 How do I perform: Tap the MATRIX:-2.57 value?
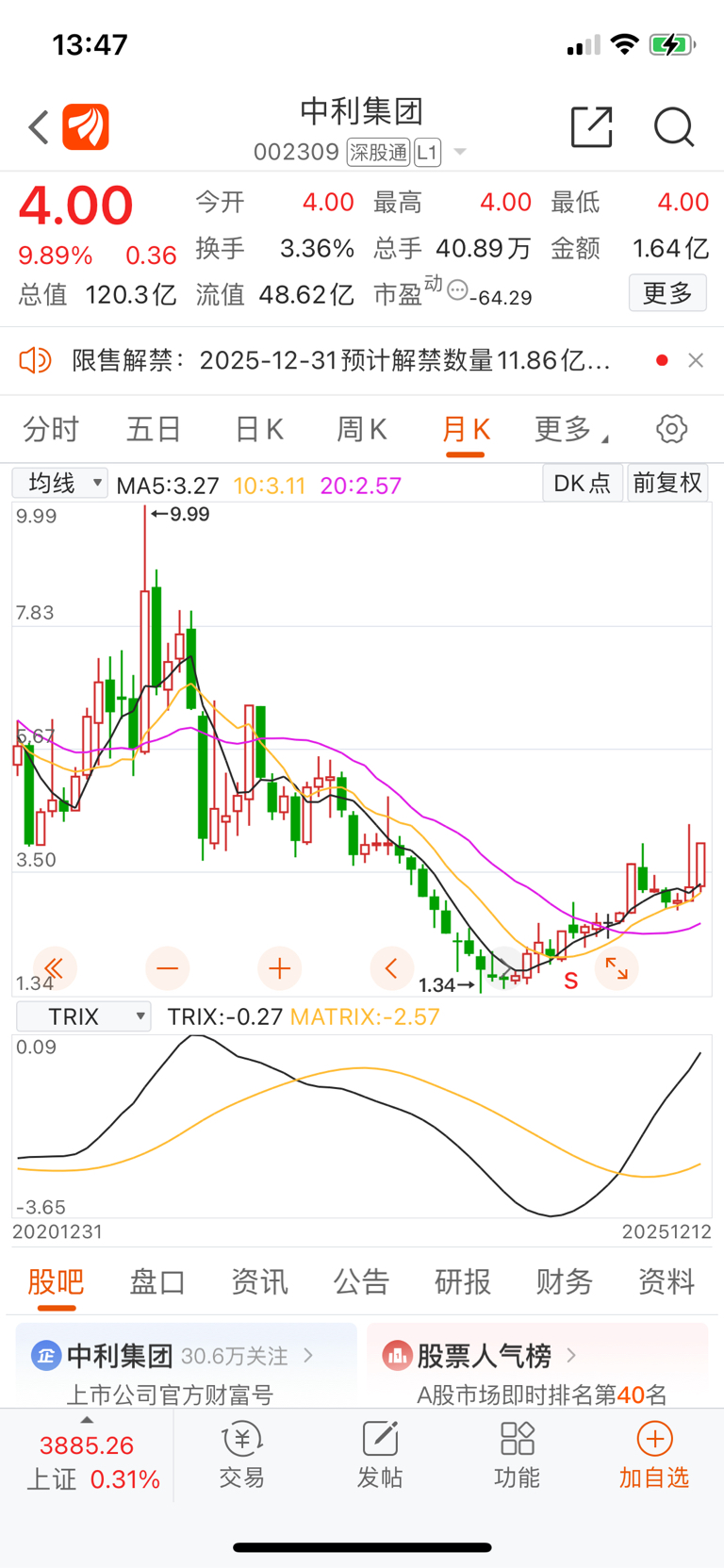point(365,1016)
